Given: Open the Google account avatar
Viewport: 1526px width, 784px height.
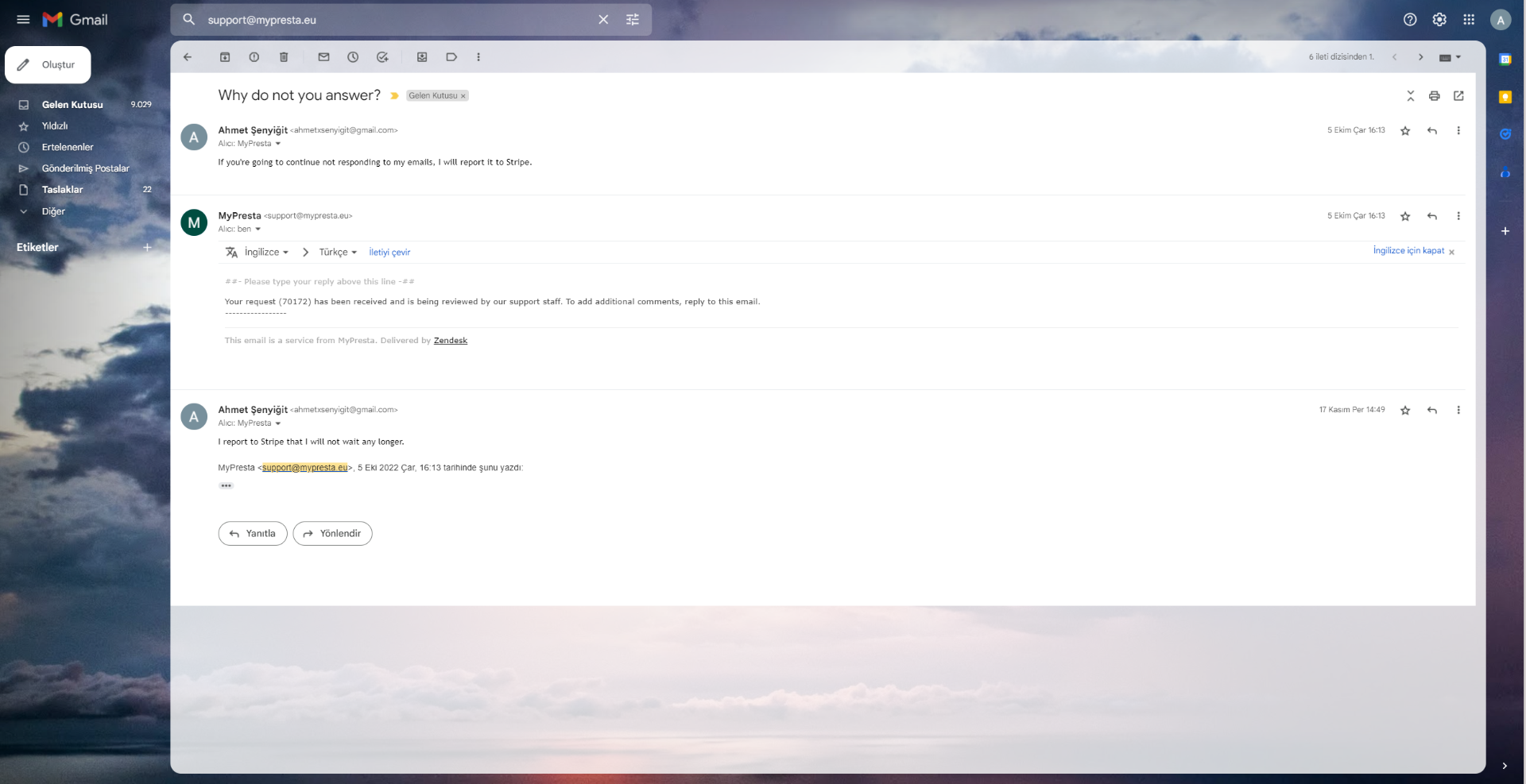Looking at the screenshot, I should click(1501, 20).
